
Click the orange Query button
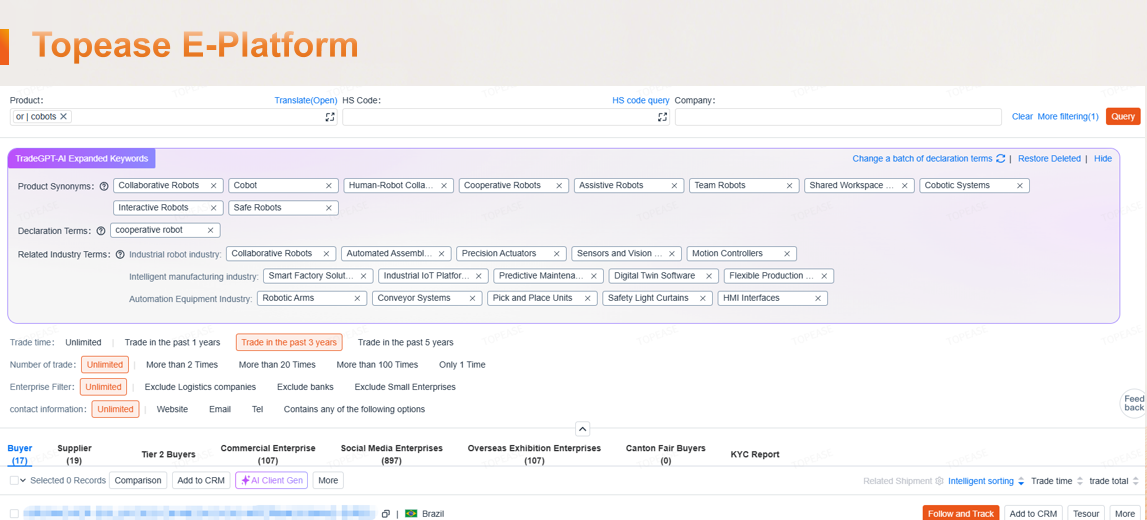click(x=1123, y=116)
